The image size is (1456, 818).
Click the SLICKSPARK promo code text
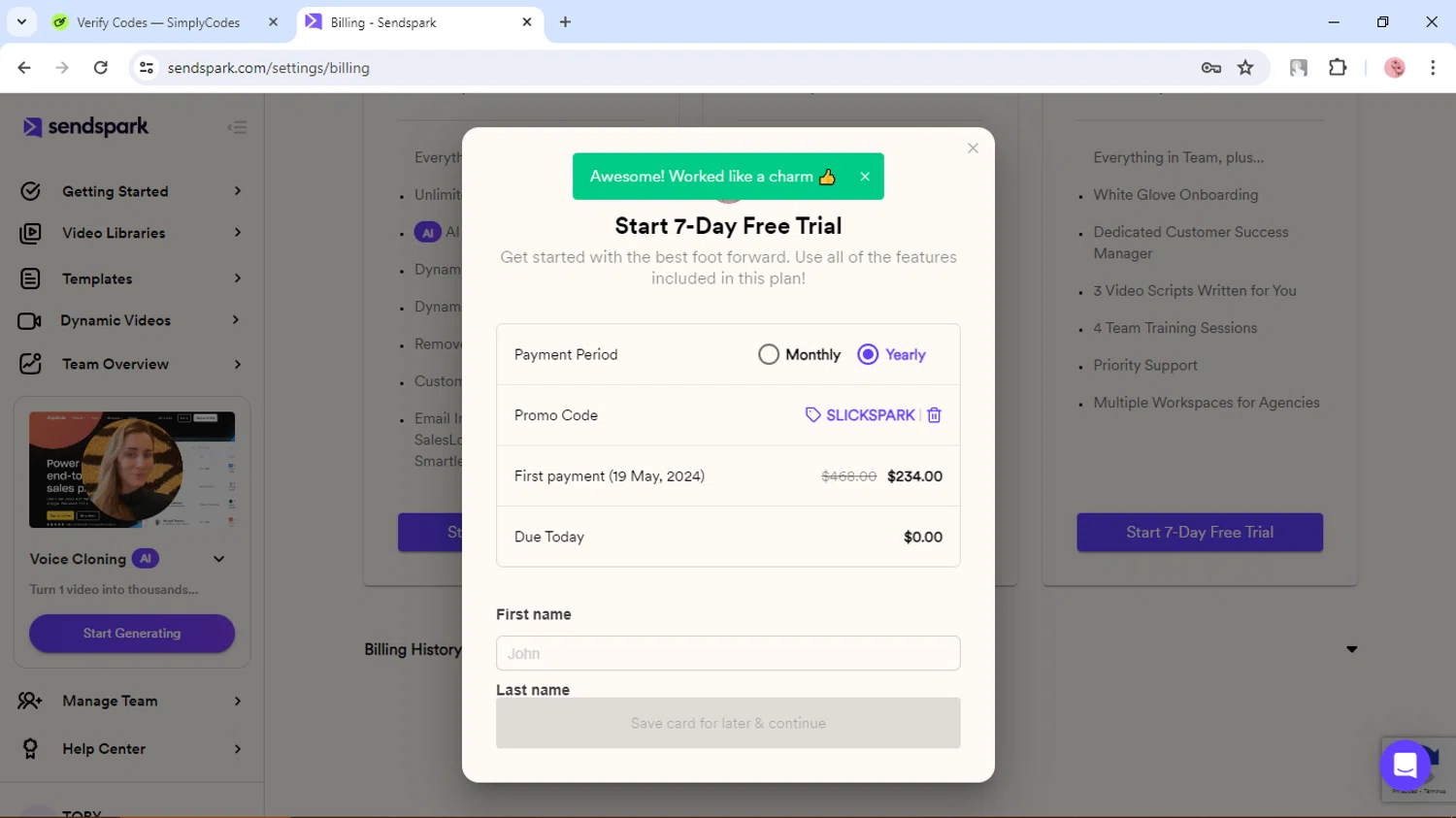[871, 415]
